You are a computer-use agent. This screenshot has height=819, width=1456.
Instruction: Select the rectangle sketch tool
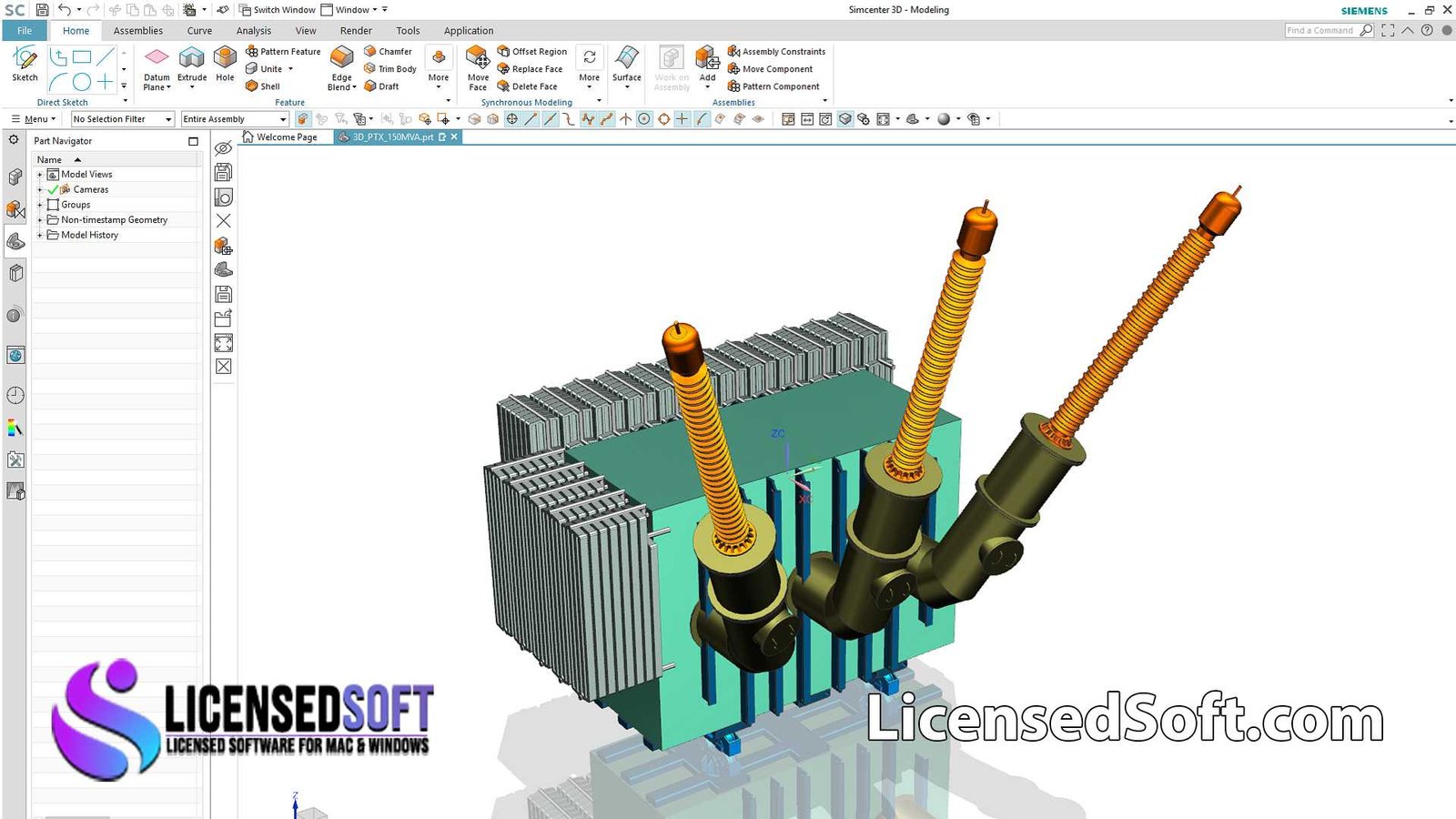tap(82, 56)
